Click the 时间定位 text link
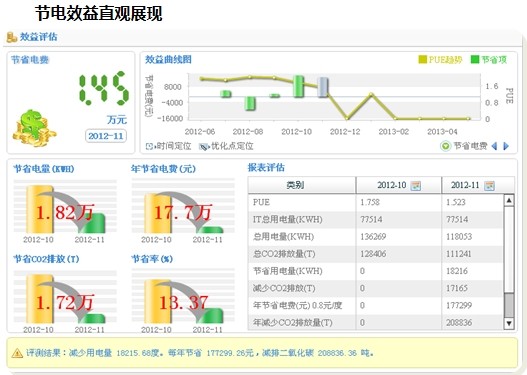Image resolution: width=527 pixels, height=375 pixels. click(173, 146)
